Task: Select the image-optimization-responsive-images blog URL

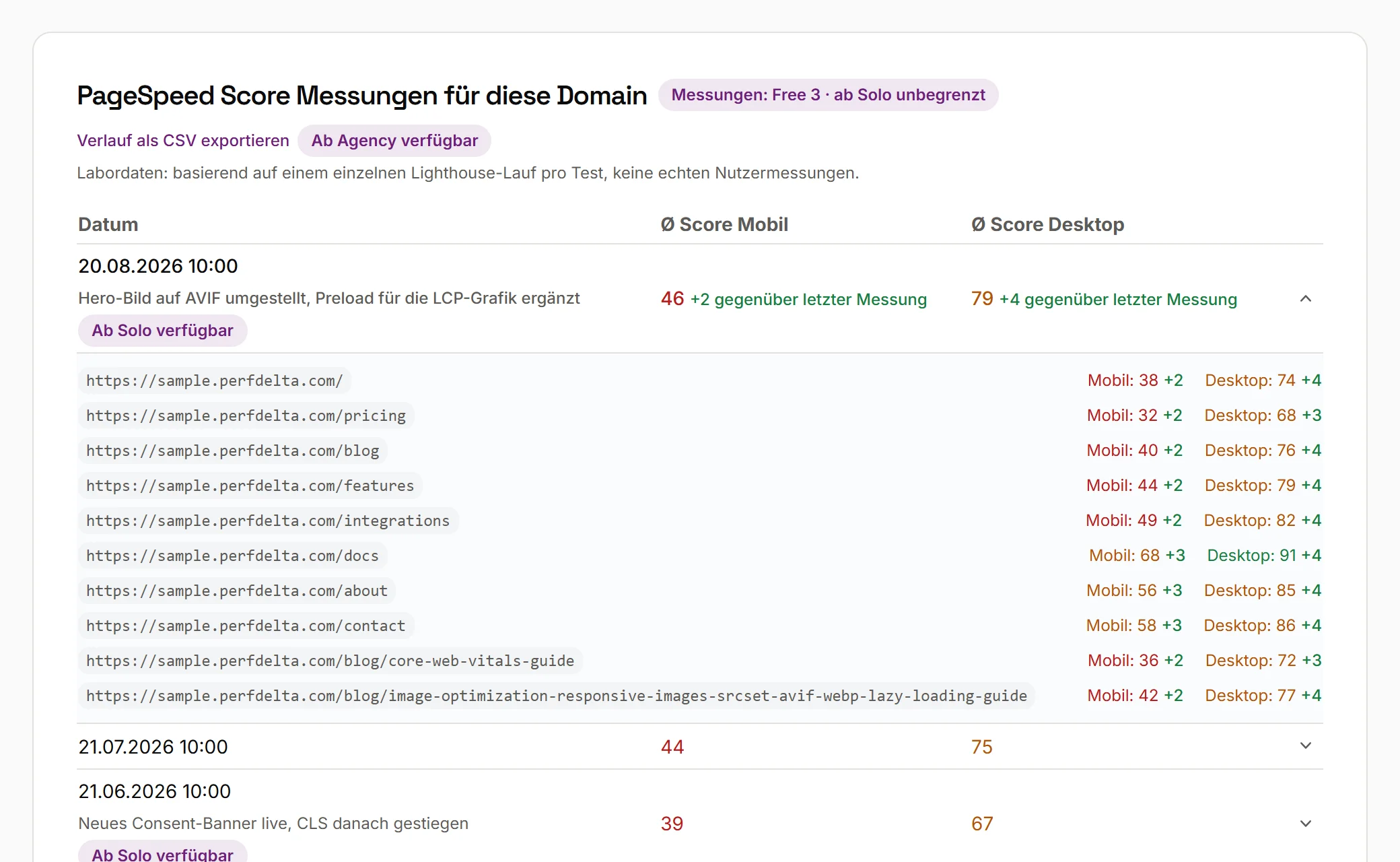Action: [x=557, y=696]
